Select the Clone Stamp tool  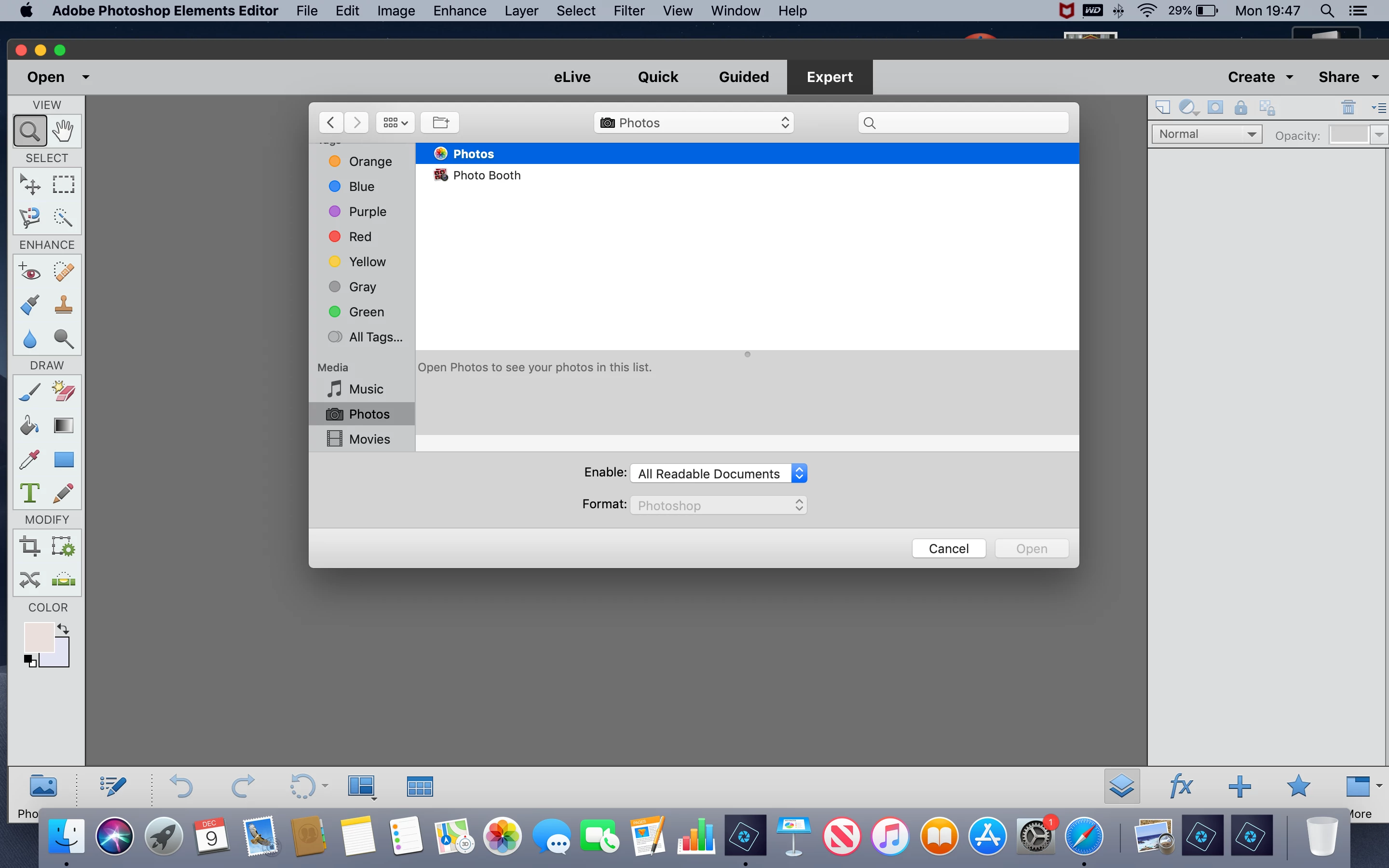click(x=63, y=305)
